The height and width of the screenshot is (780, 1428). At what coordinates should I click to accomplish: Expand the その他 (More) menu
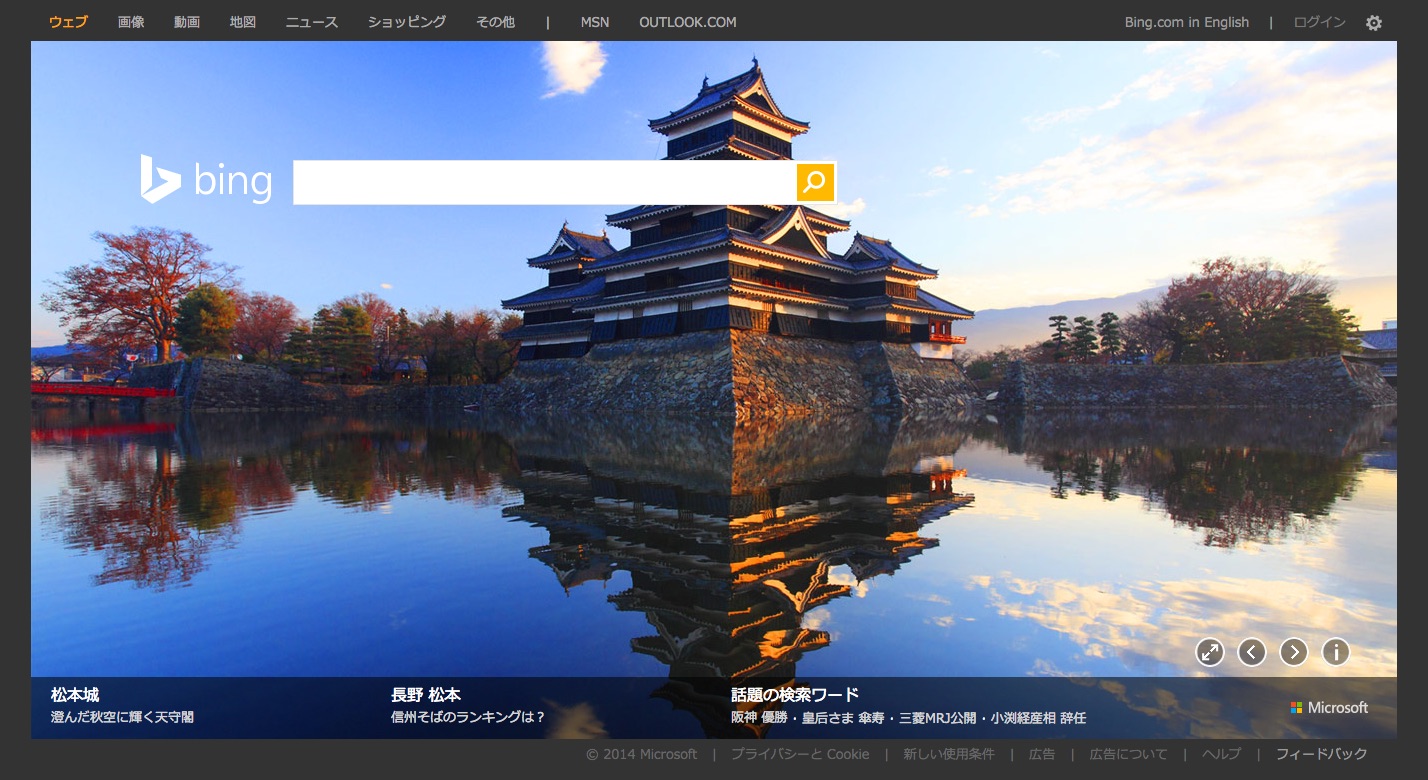[495, 22]
